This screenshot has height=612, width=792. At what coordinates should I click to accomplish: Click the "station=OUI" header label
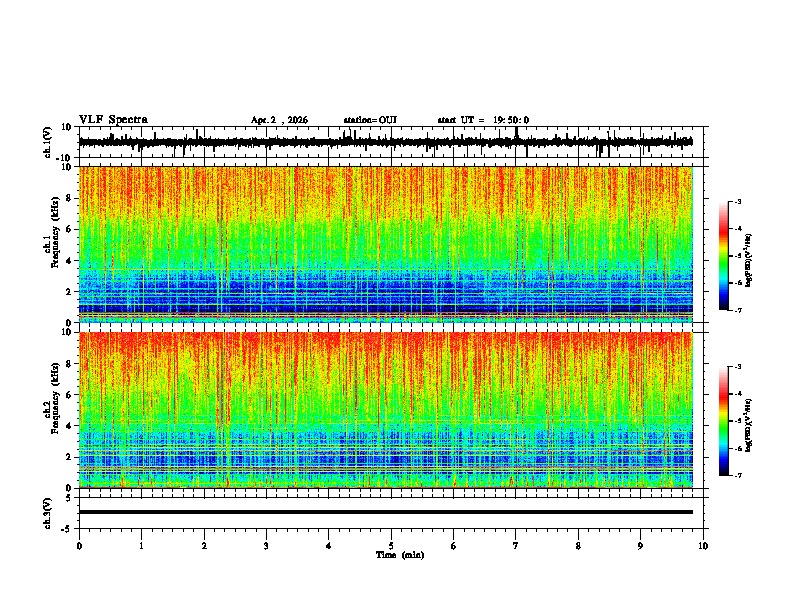(370, 120)
